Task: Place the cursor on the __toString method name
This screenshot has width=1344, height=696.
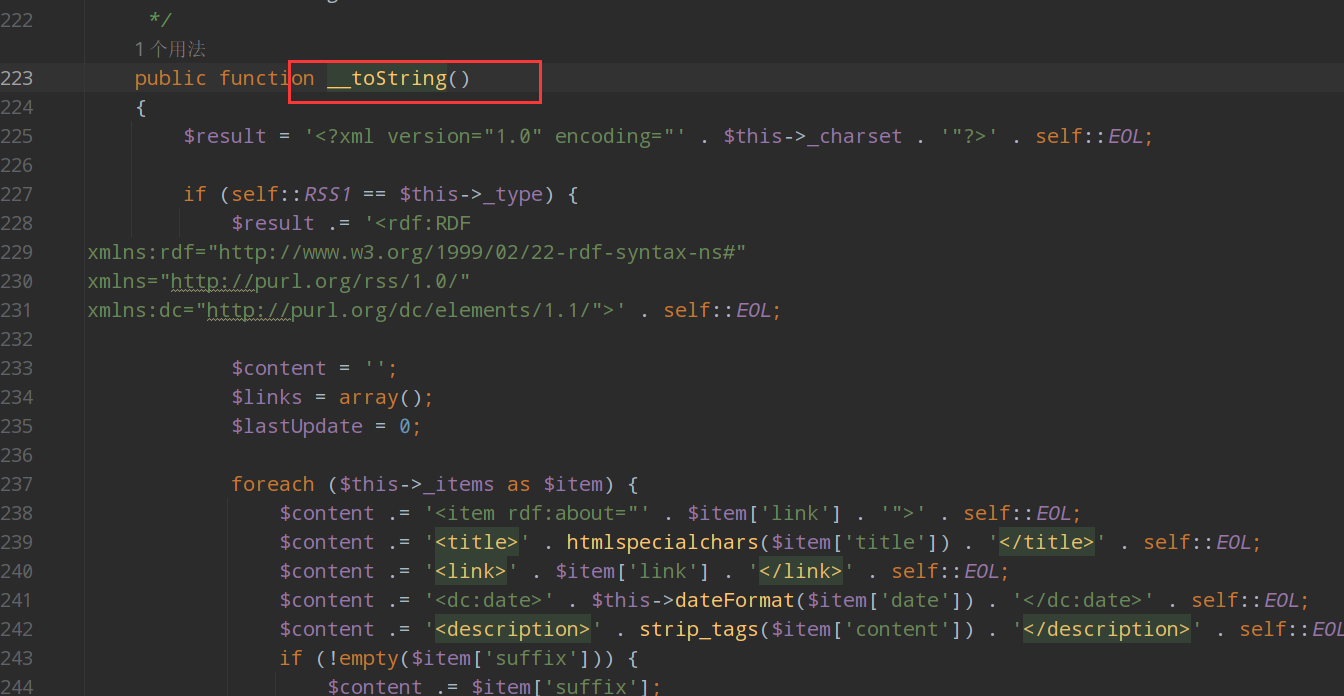Action: 387,78
